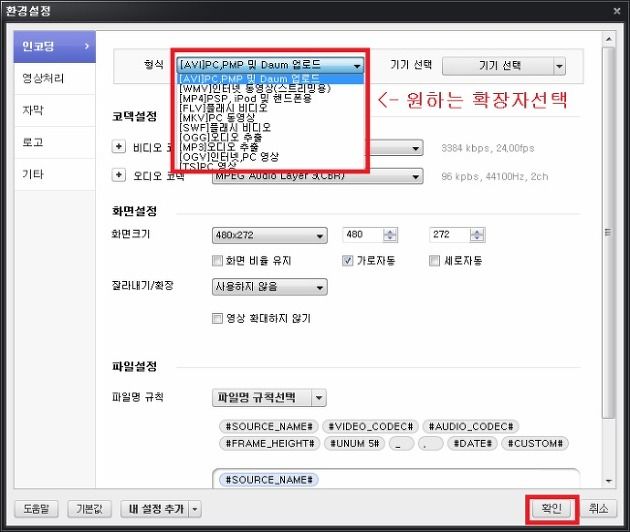630x532 pixels.
Task: Click the filename rule input box
Action: (396, 479)
